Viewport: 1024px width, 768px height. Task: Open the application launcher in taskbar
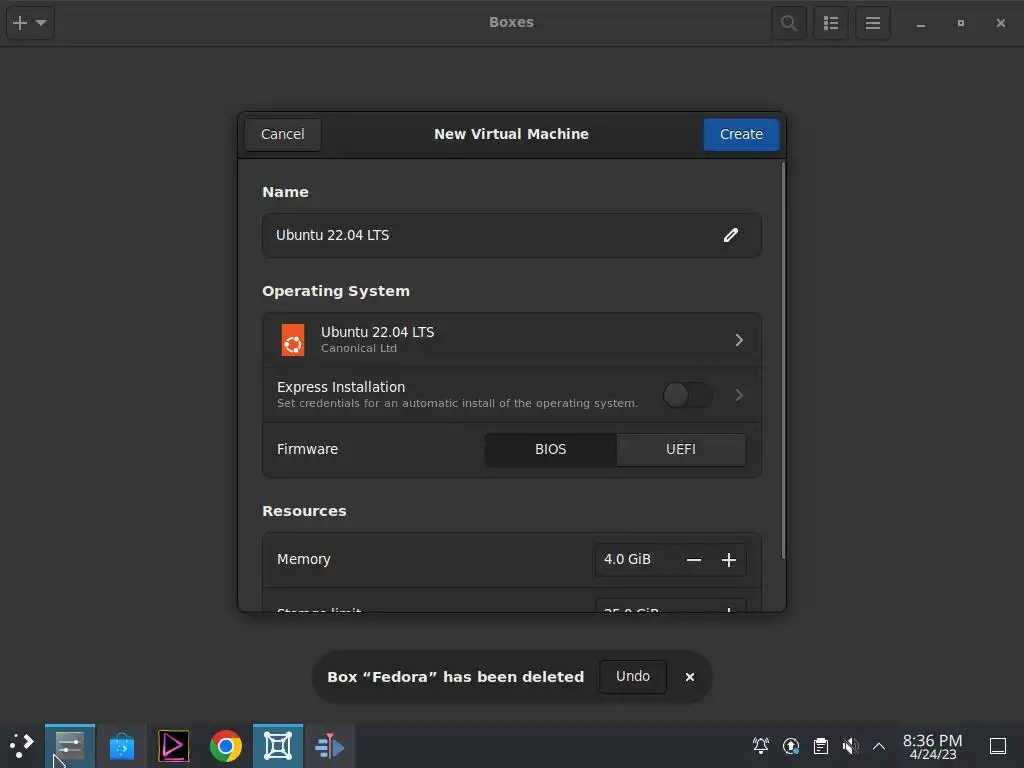(x=22, y=746)
